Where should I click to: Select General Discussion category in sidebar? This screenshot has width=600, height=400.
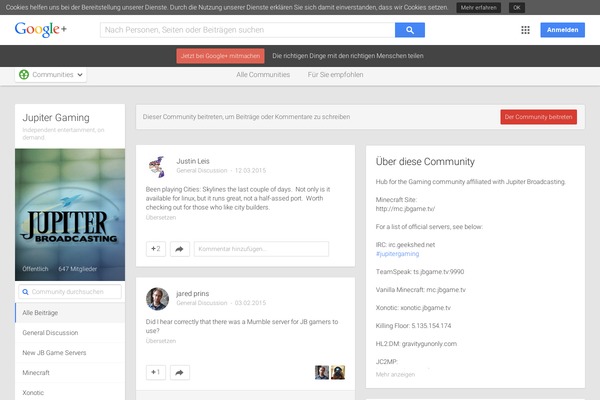70,333
